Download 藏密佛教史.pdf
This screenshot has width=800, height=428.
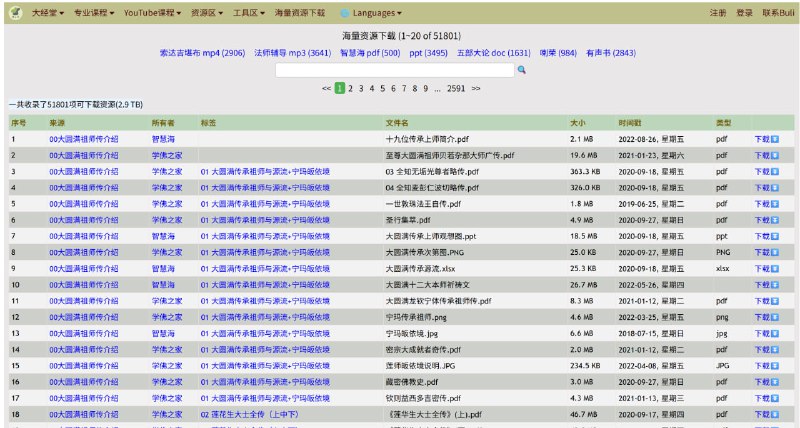tap(766, 382)
